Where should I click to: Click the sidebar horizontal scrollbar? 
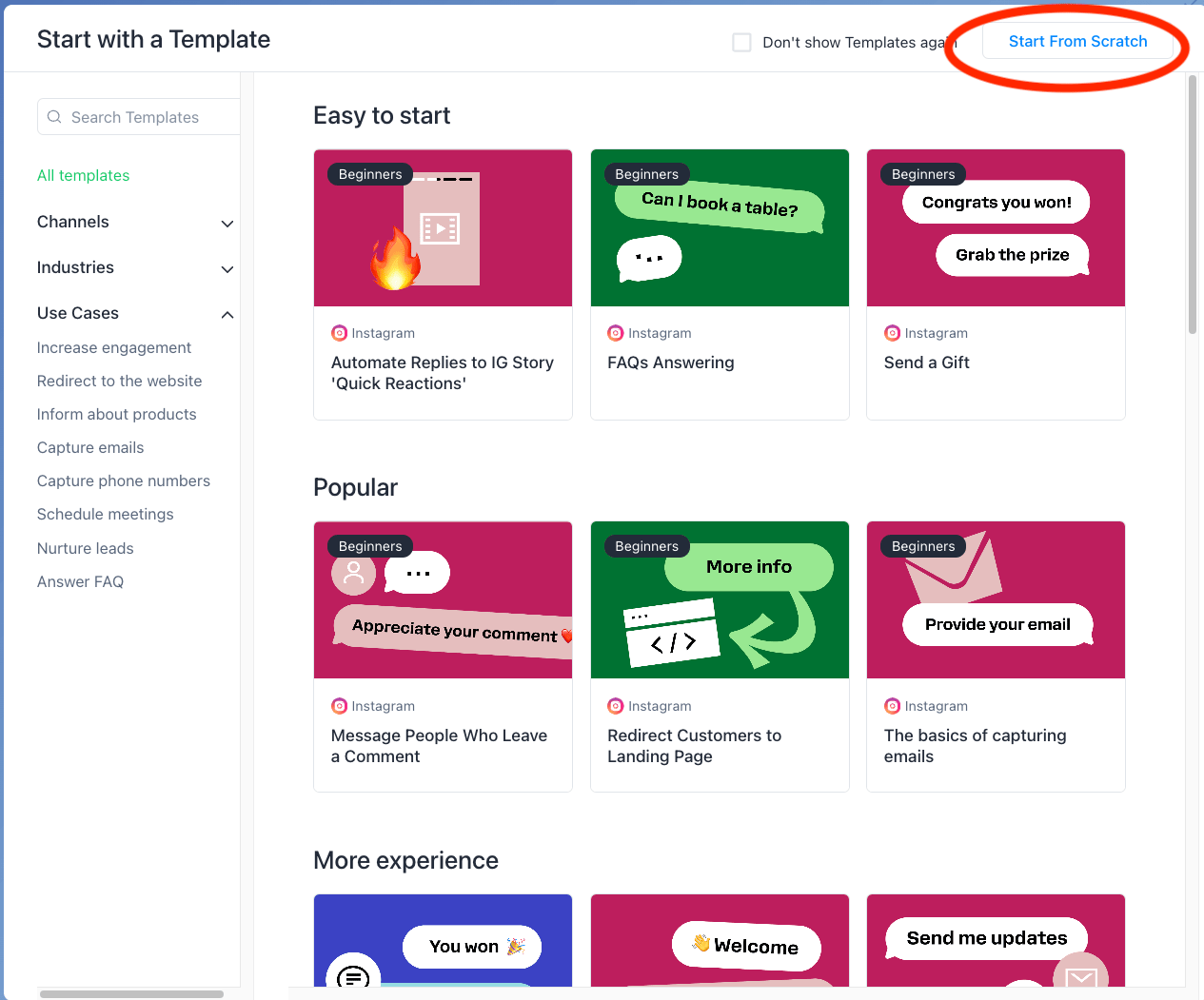click(x=131, y=994)
